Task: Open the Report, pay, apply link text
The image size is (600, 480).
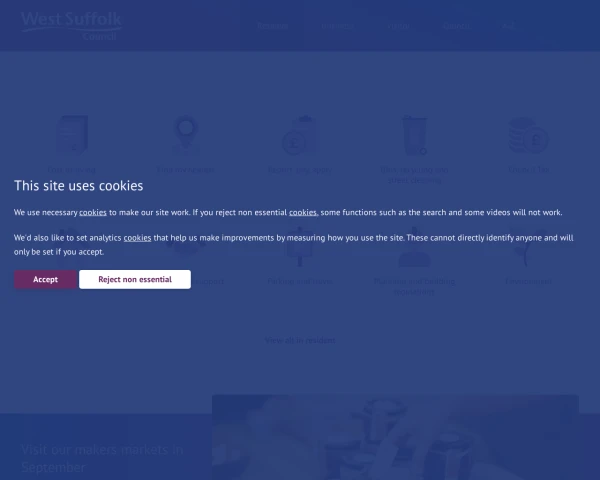Action: (300, 170)
